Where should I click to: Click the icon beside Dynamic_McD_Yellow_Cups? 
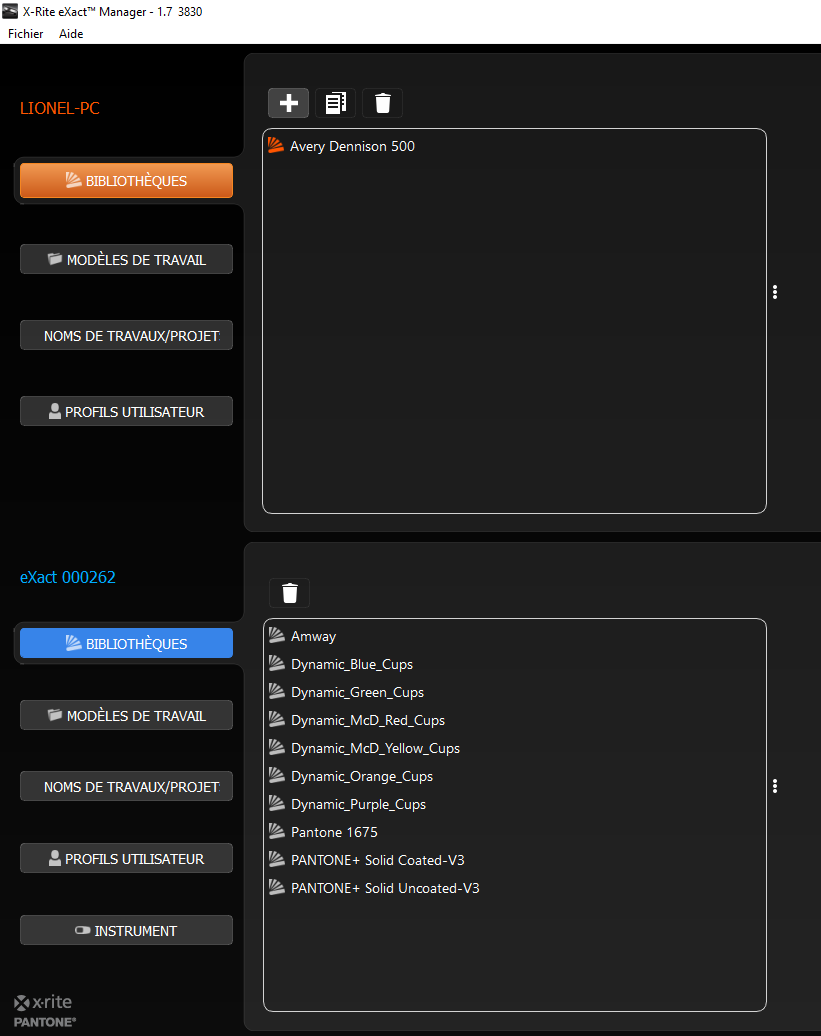click(x=277, y=747)
